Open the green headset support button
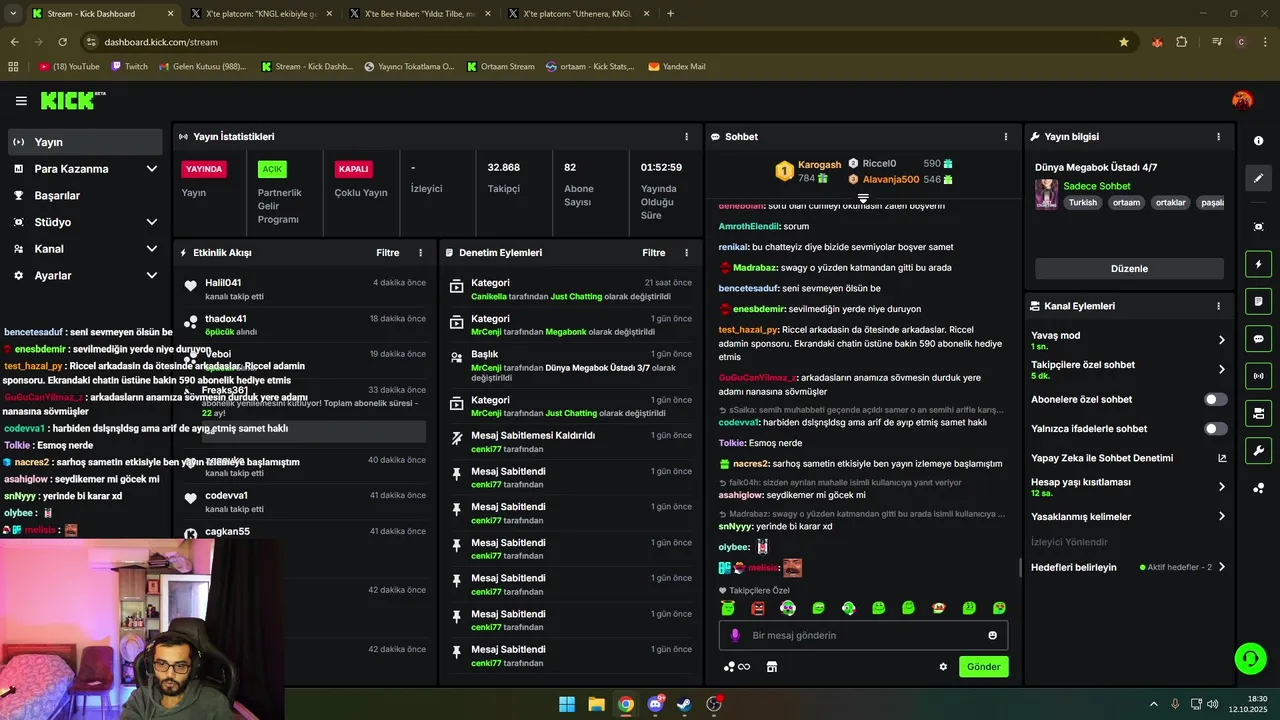Screen dimensions: 1280x720 coord(1250,658)
